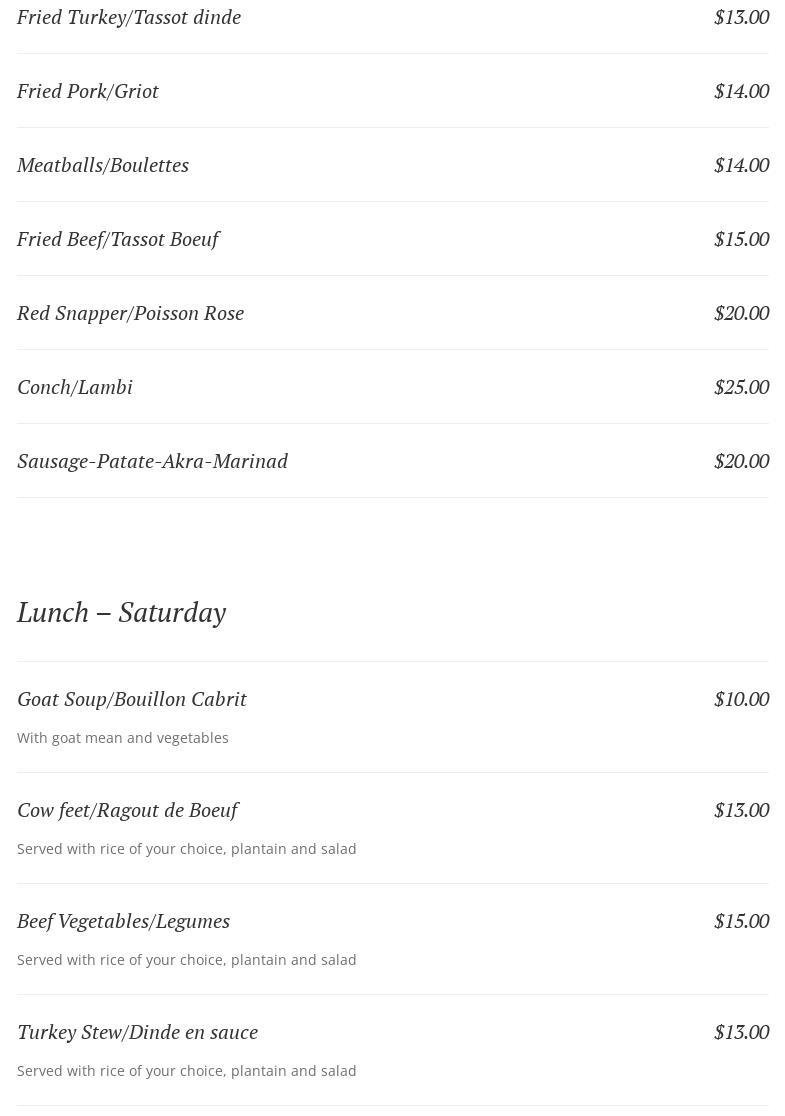Screen dimensions: 785x1116
Task: Click the Red Snapper $20.00 price
Action: coord(741,313)
